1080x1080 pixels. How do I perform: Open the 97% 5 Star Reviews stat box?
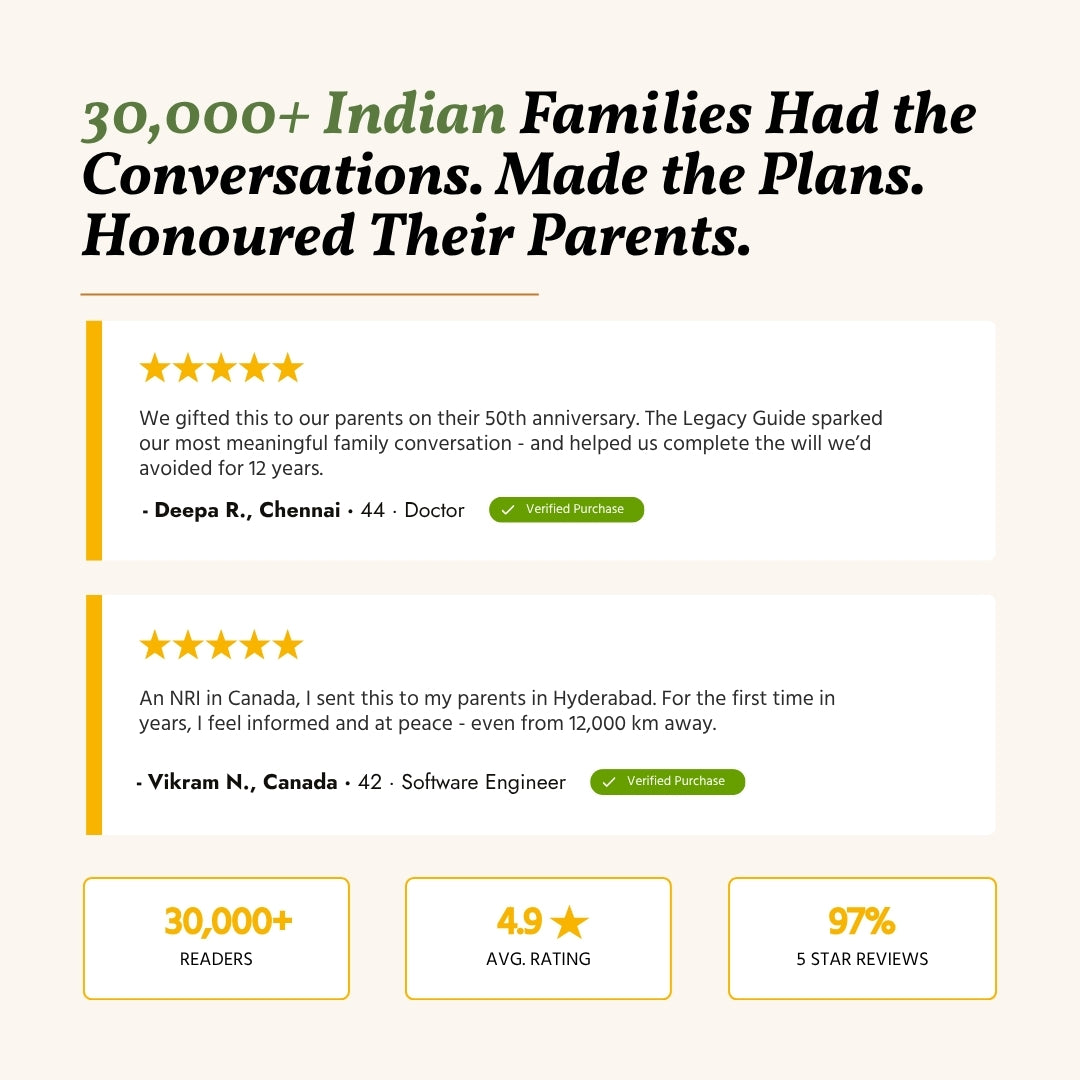(862, 938)
